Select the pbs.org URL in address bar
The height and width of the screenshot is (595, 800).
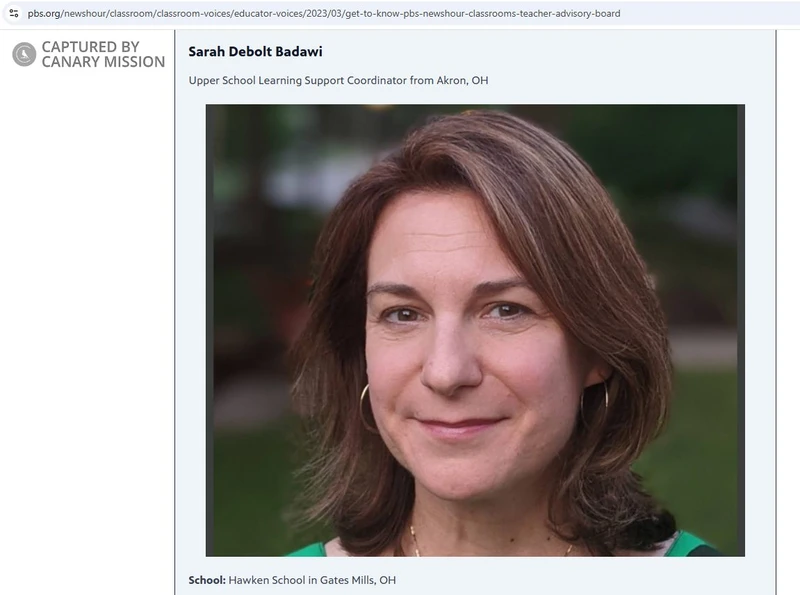pos(324,14)
